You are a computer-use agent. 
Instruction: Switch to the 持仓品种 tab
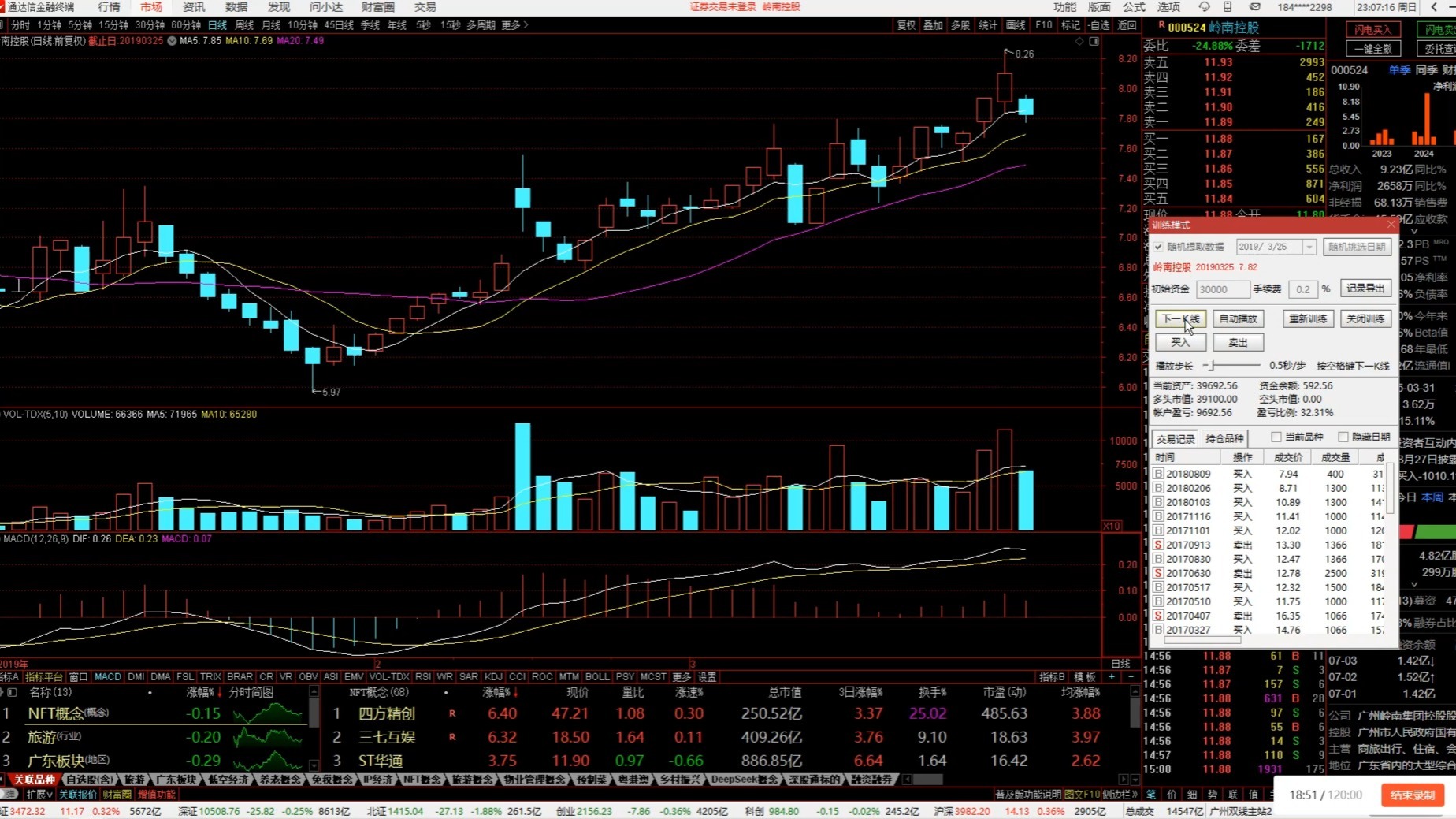point(1224,438)
